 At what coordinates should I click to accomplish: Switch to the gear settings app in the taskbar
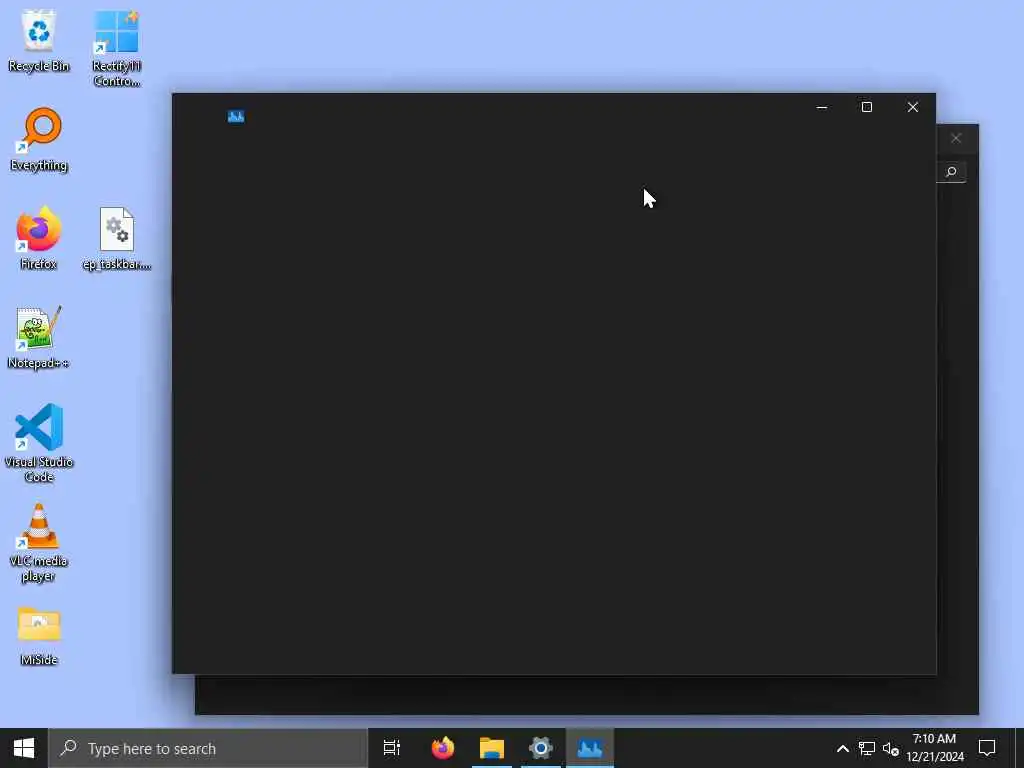[x=541, y=748]
